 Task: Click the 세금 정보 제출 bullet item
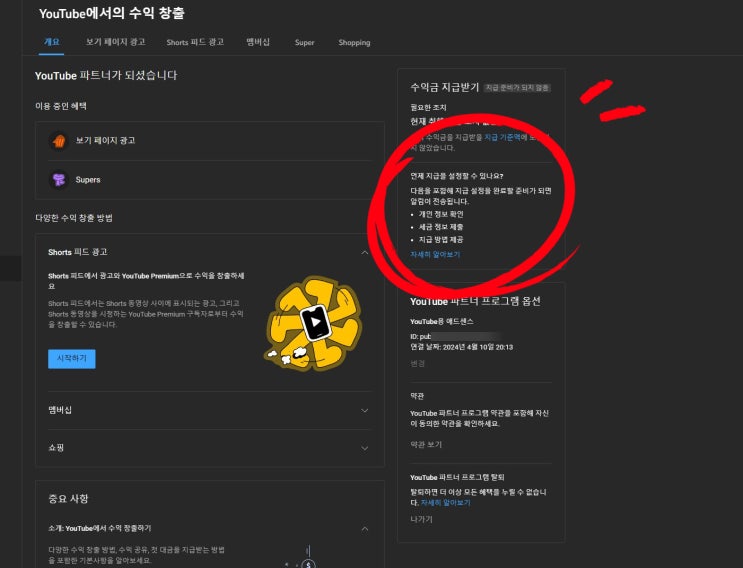[441, 227]
